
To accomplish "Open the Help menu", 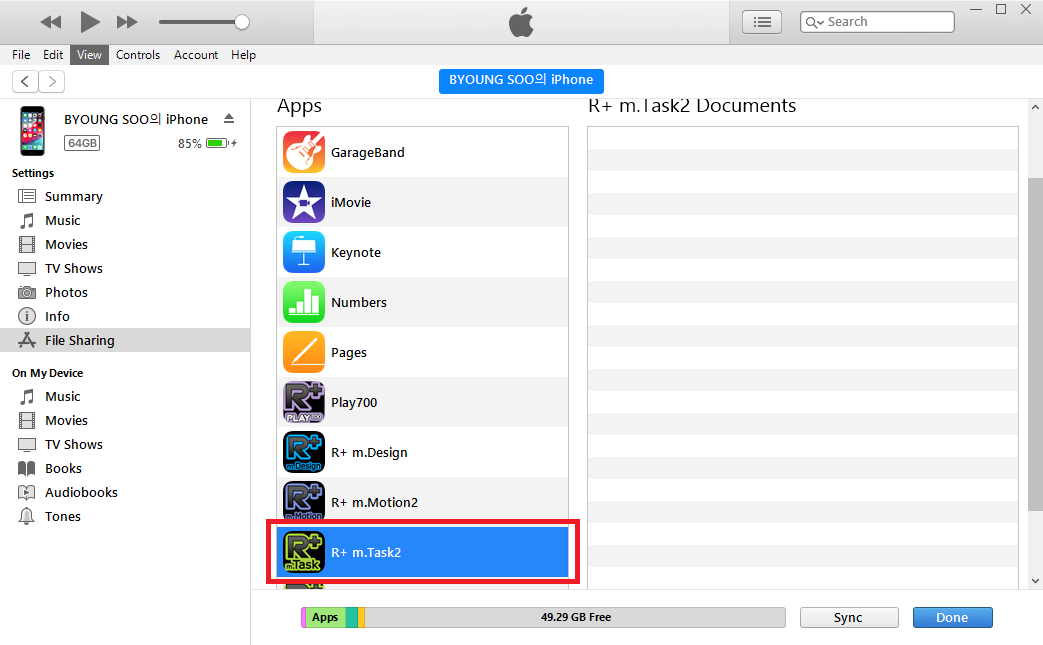I will pos(243,55).
